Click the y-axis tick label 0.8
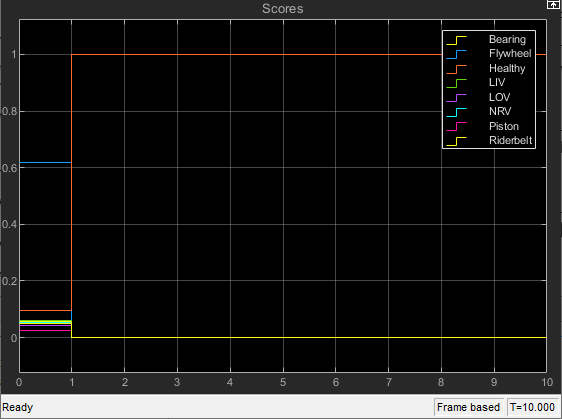Screen dimensions: 562x419 point(9,111)
